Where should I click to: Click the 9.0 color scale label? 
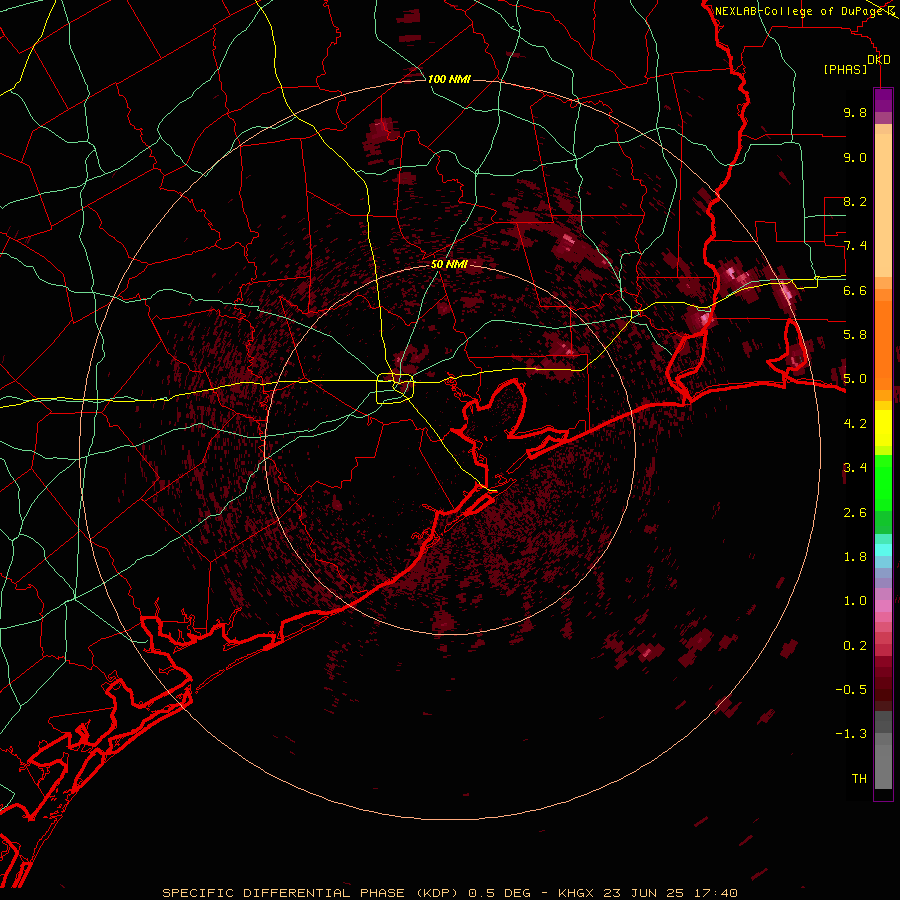pos(855,157)
